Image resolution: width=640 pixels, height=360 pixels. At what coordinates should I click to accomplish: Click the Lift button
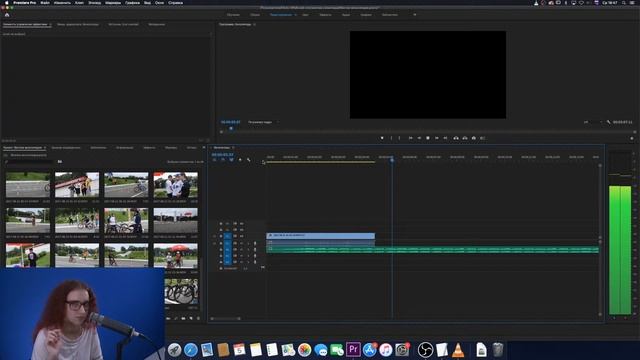(x=456, y=138)
